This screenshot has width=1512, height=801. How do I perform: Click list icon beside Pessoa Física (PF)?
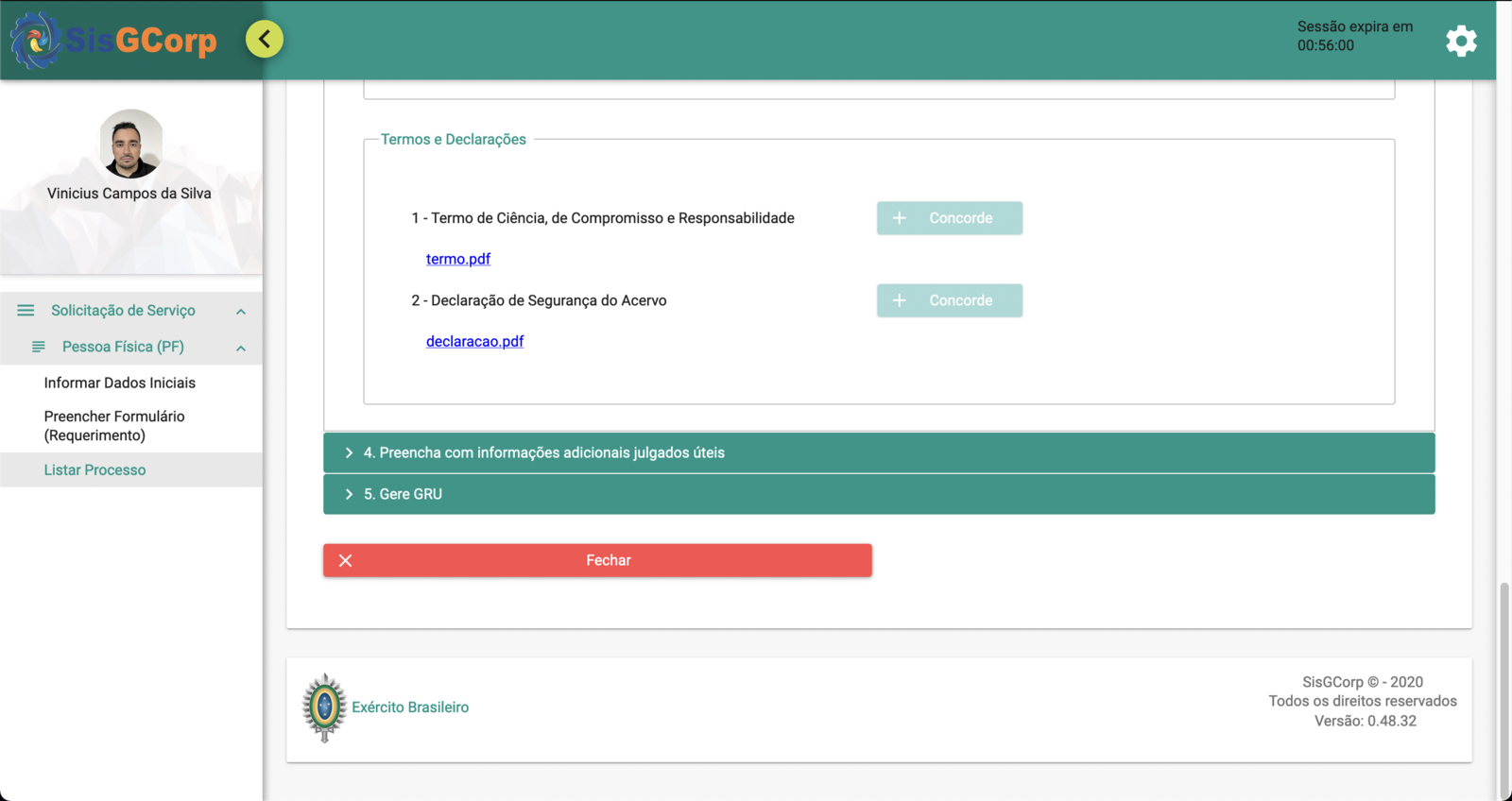coord(39,347)
